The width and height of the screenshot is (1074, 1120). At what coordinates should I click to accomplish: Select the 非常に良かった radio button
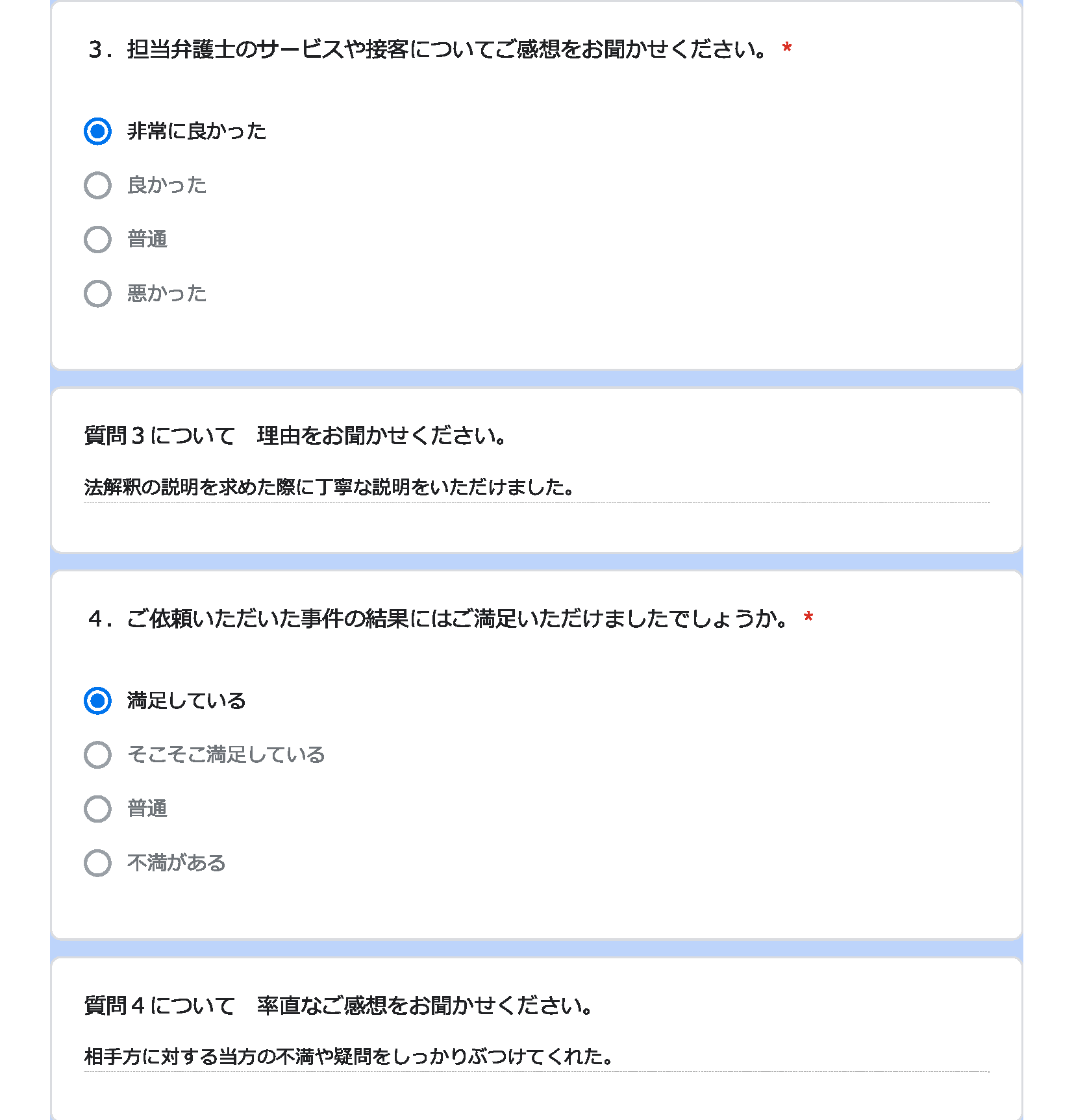[x=97, y=131]
